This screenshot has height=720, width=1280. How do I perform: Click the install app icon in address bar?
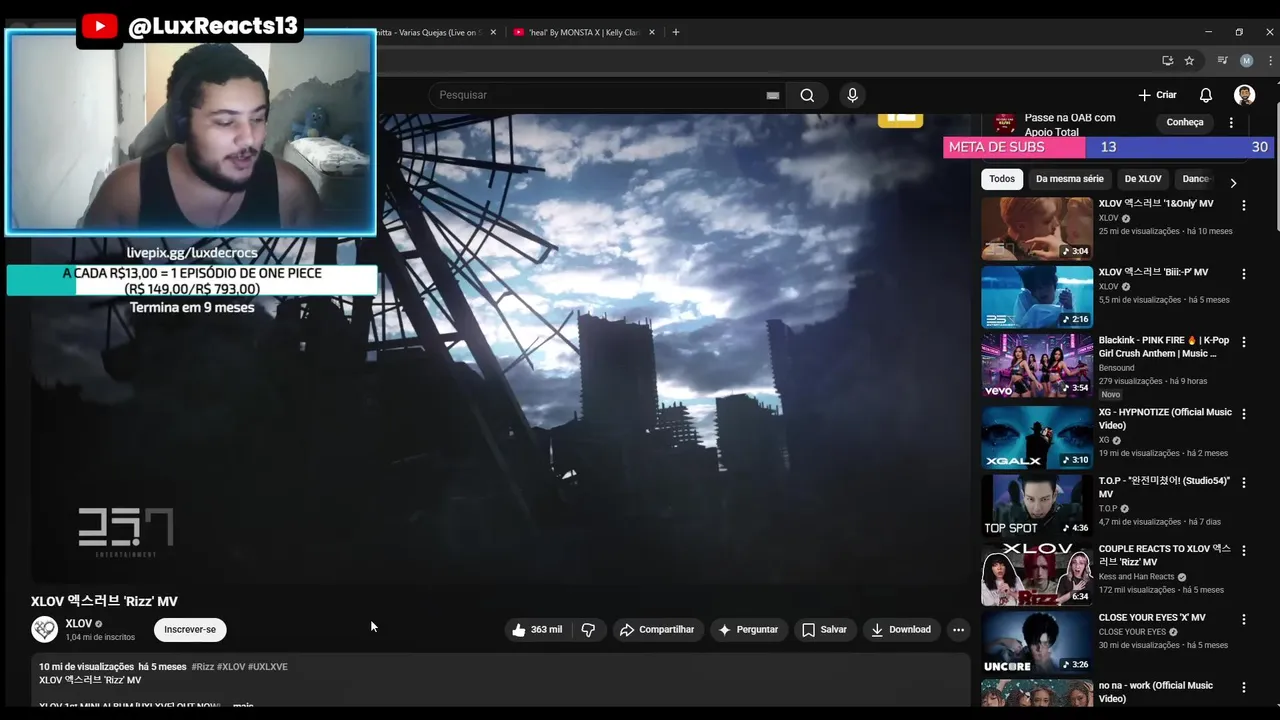1167,60
